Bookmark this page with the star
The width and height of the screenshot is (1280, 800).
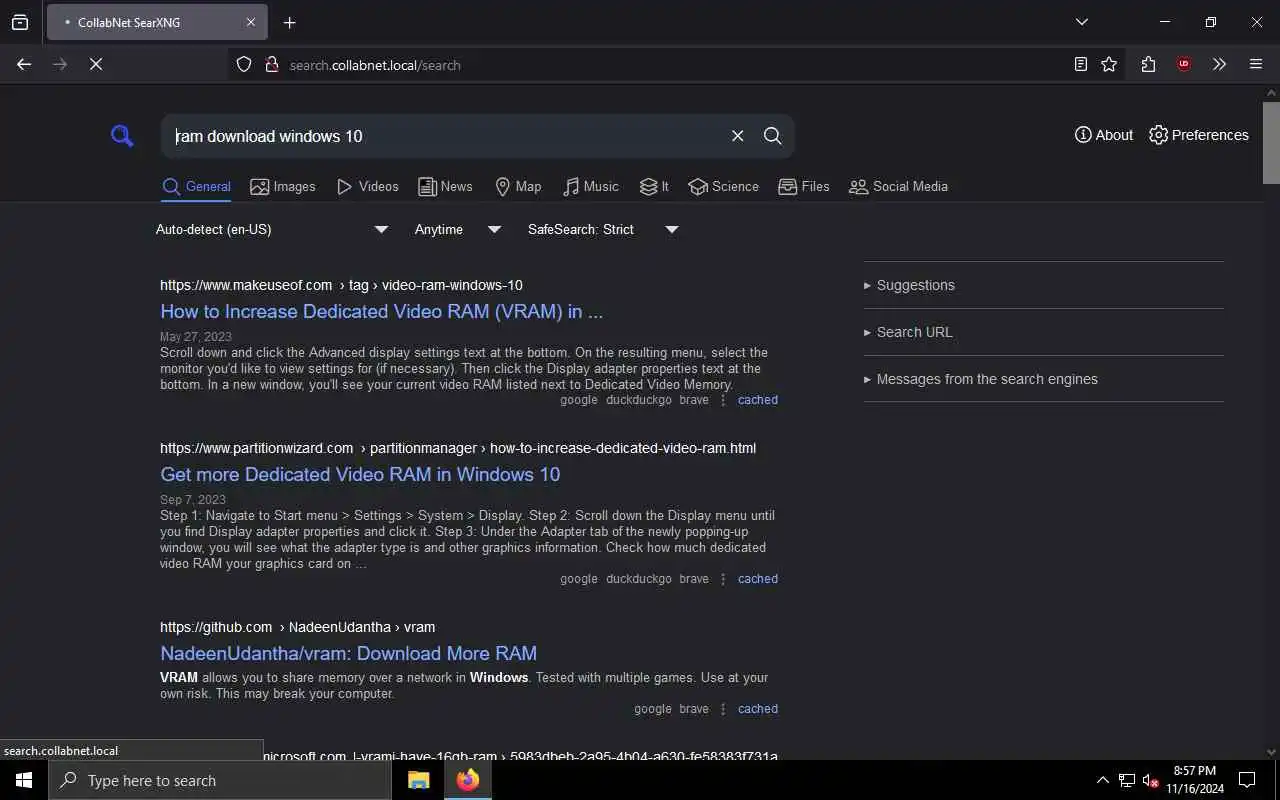coord(1109,64)
